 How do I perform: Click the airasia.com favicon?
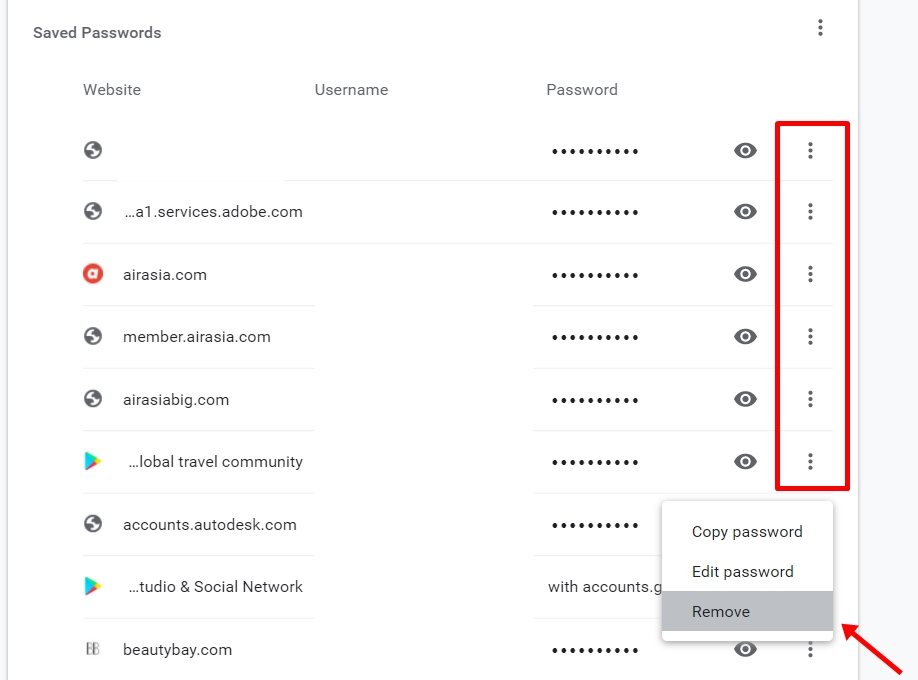pyautogui.click(x=93, y=274)
